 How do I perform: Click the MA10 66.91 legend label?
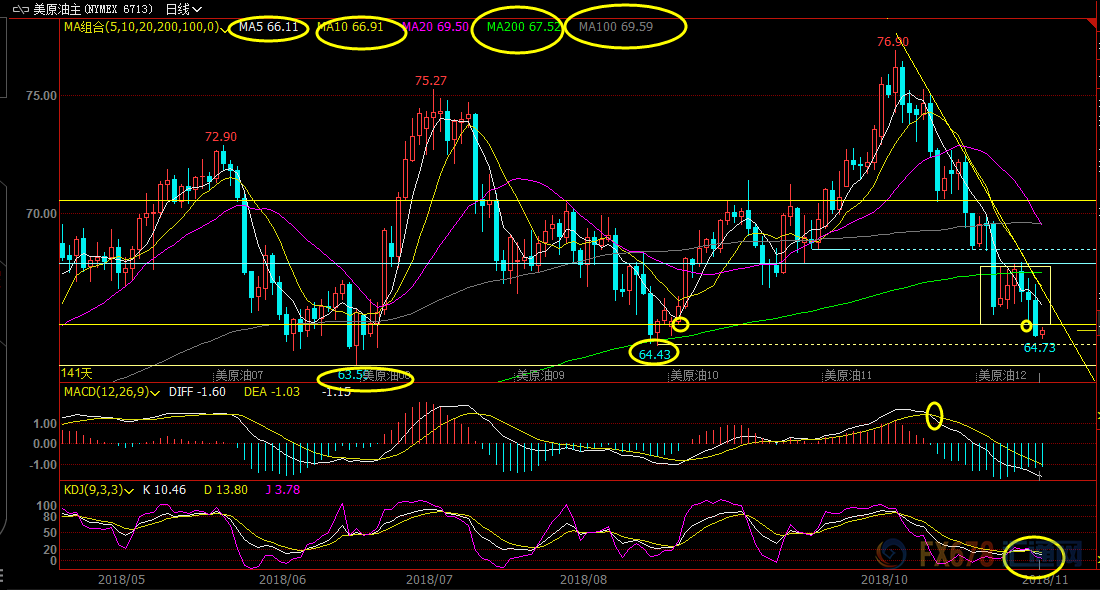click(350, 27)
